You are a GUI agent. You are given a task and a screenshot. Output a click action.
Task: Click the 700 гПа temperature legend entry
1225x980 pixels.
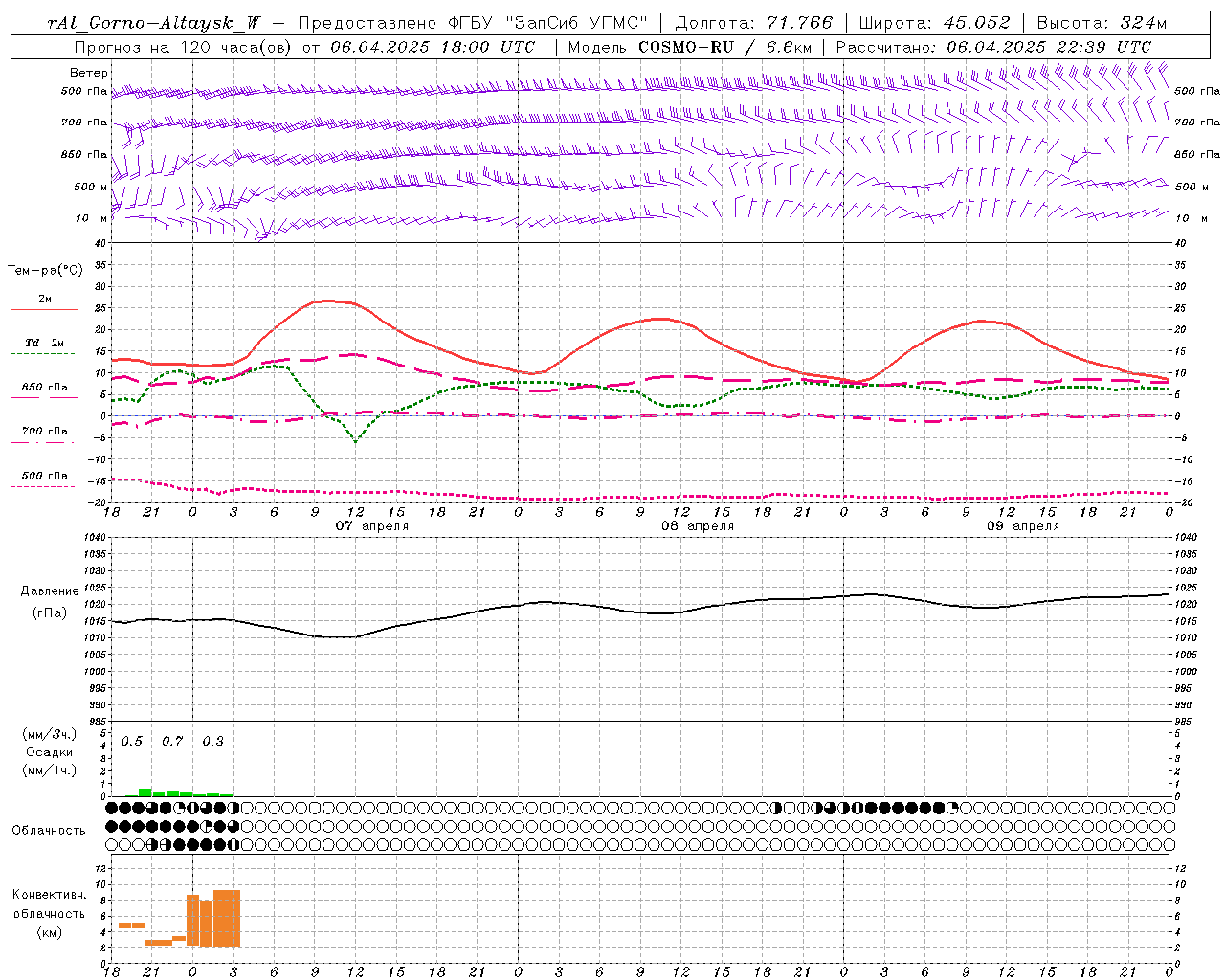click(44, 434)
